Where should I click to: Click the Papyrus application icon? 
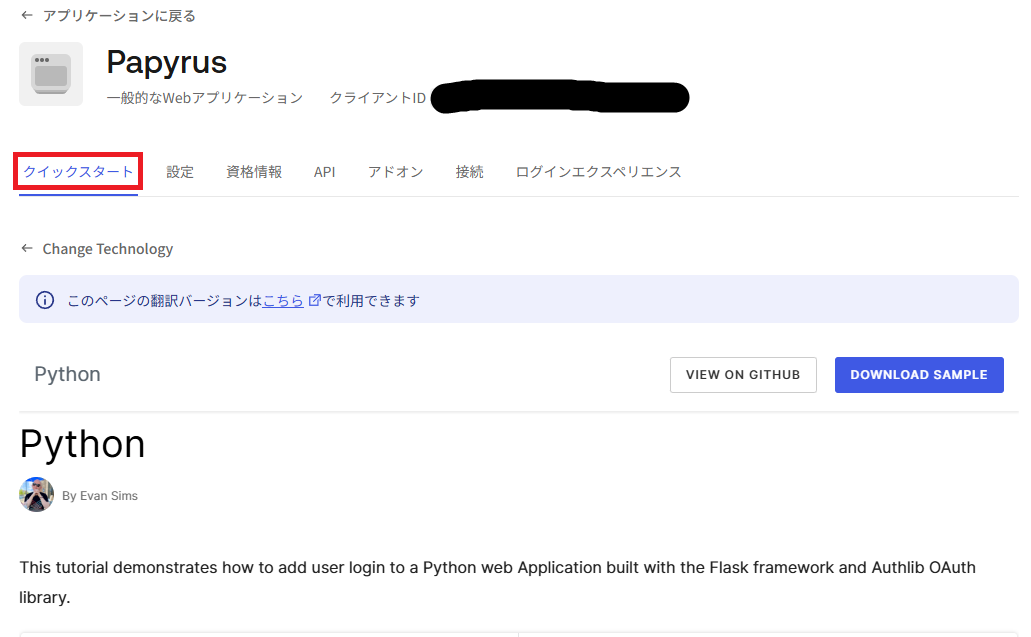click(x=51, y=74)
